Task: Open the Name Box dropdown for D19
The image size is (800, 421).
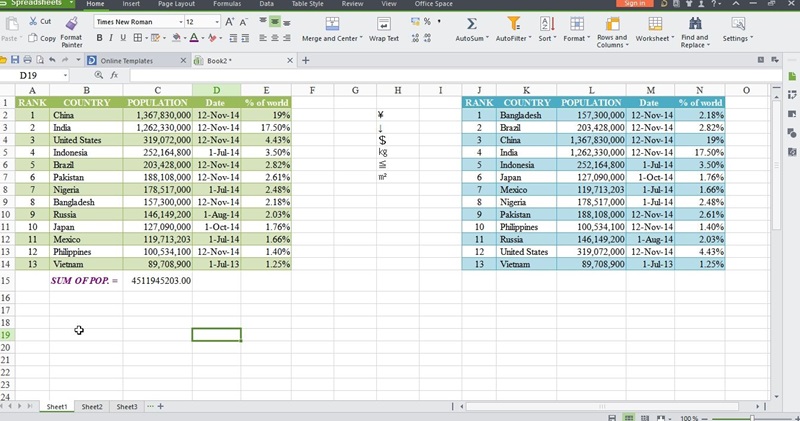Action: 66,75
